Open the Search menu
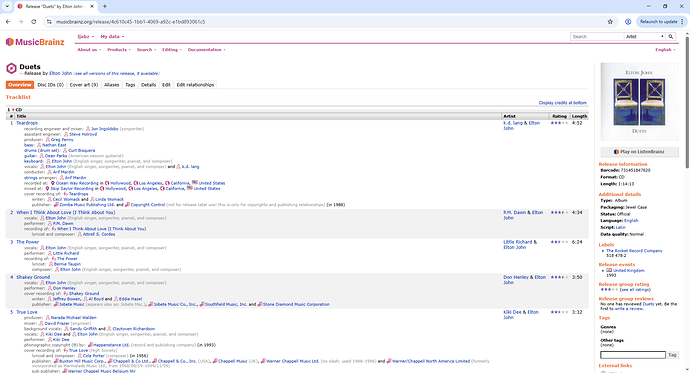 [146, 50]
